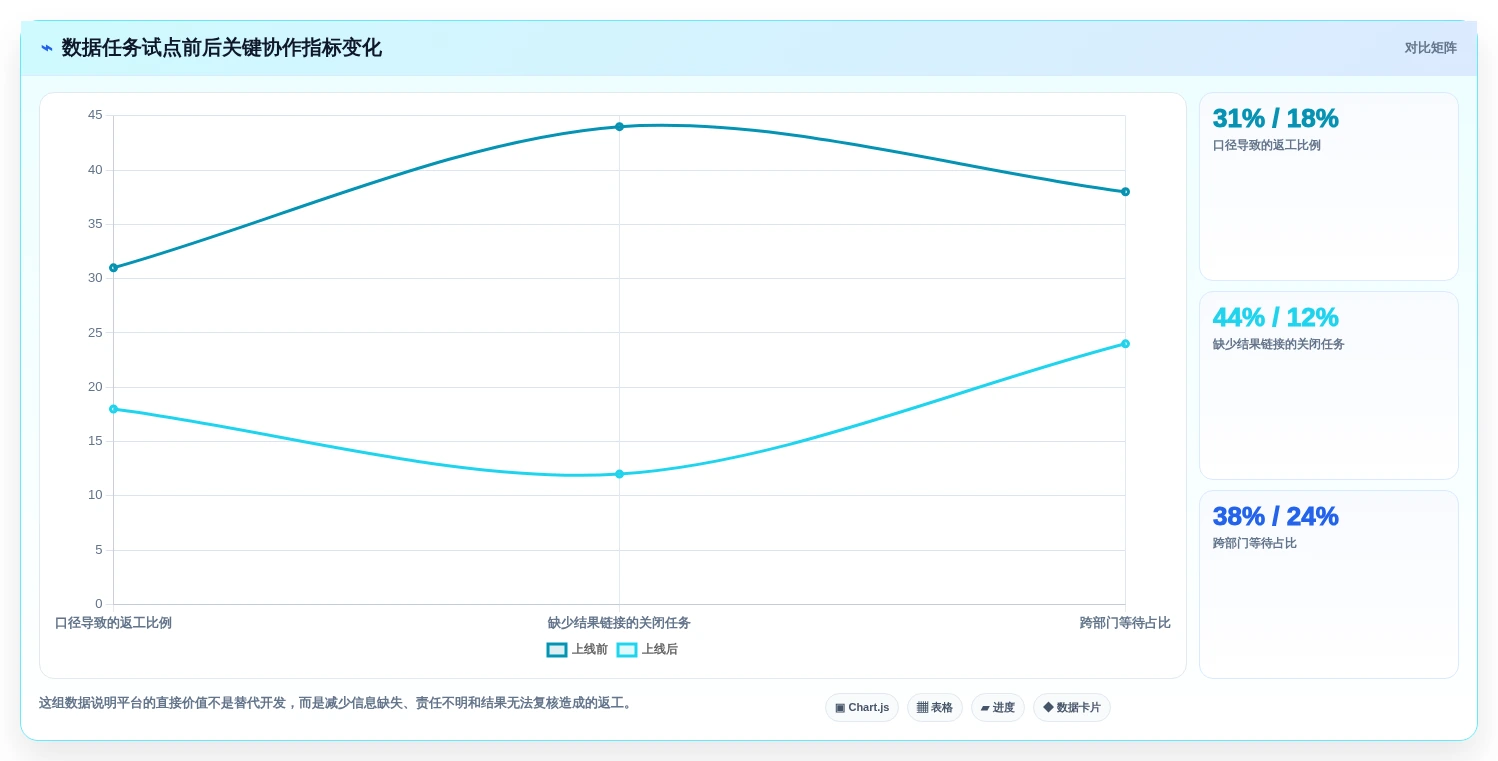The image size is (1498, 761).
Task: Click the y-axis tick label 40
Action: point(95,170)
